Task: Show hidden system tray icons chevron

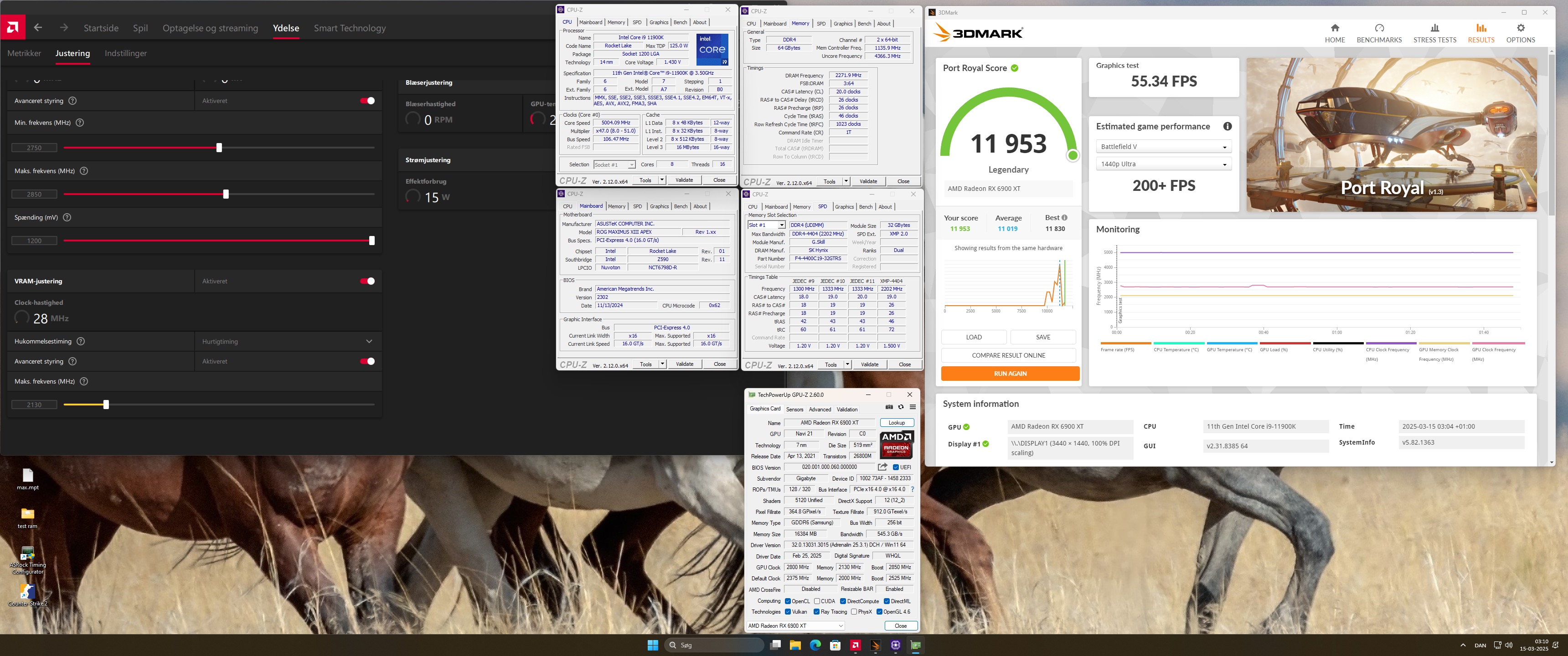Action: [1462, 645]
